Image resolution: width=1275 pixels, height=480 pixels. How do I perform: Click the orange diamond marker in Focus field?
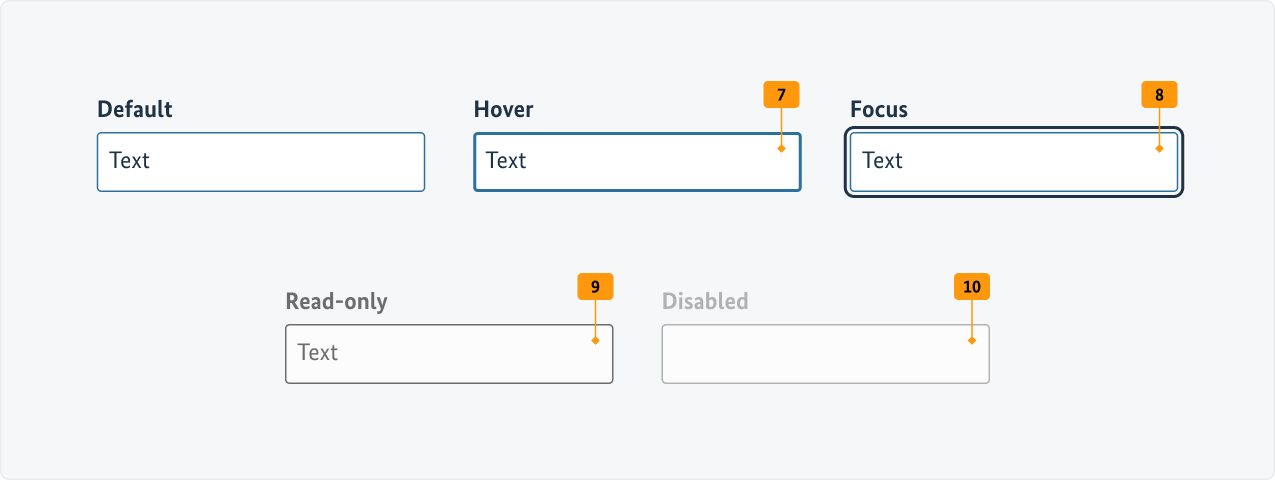point(1159,149)
